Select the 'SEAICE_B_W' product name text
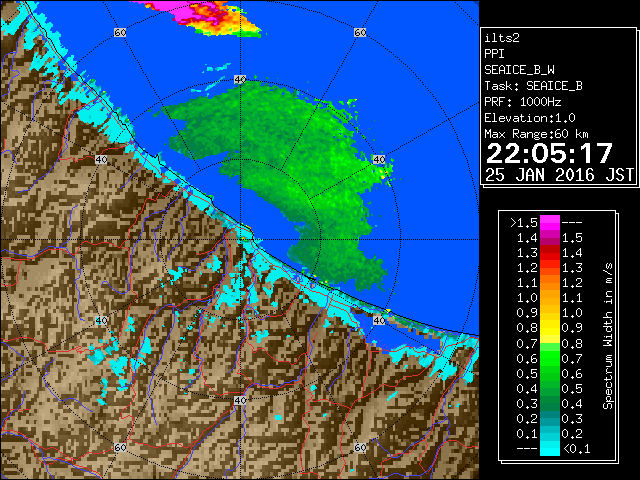The image size is (640, 480). pyautogui.click(x=519, y=70)
